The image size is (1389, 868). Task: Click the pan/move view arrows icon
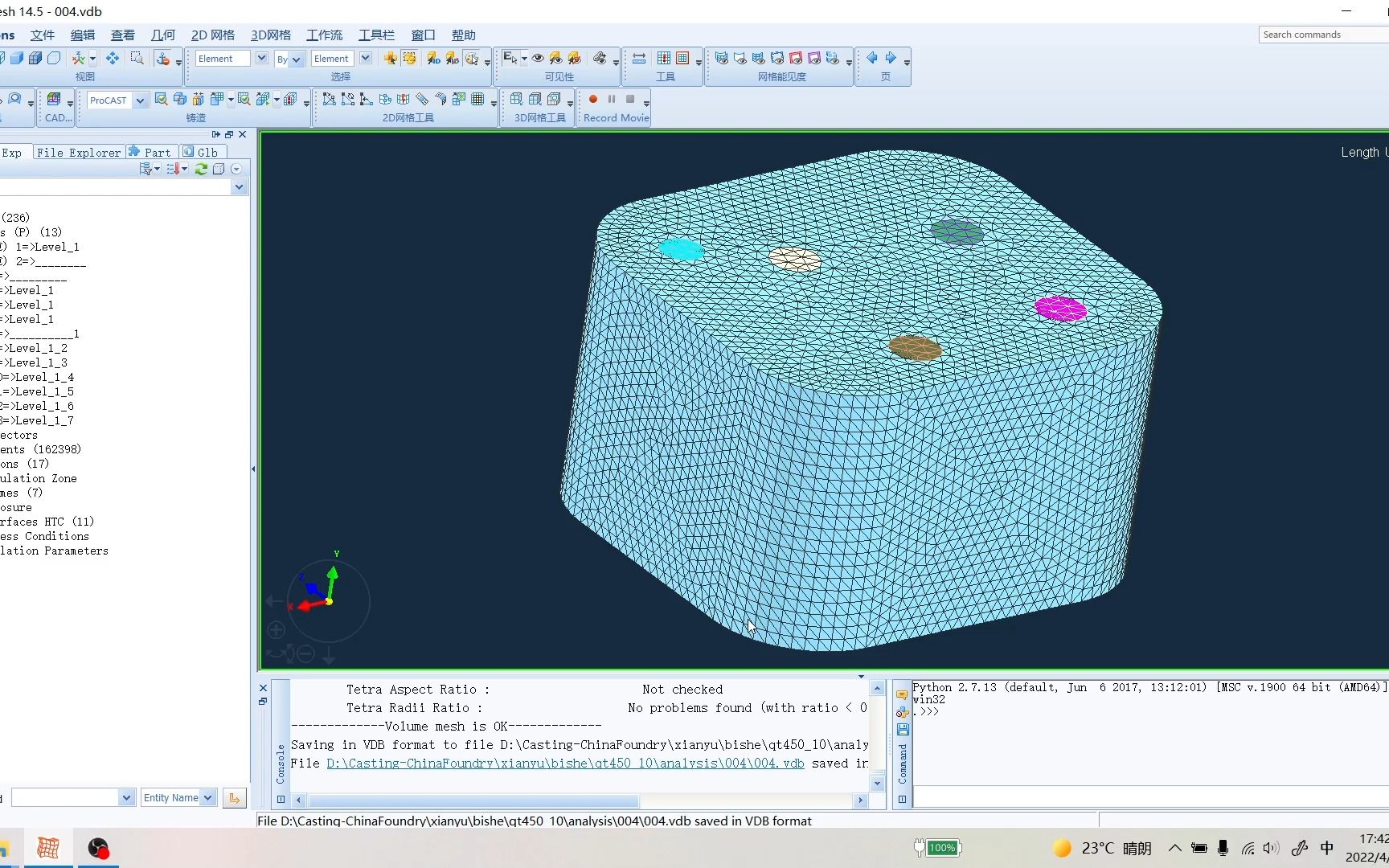tap(113, 58)
